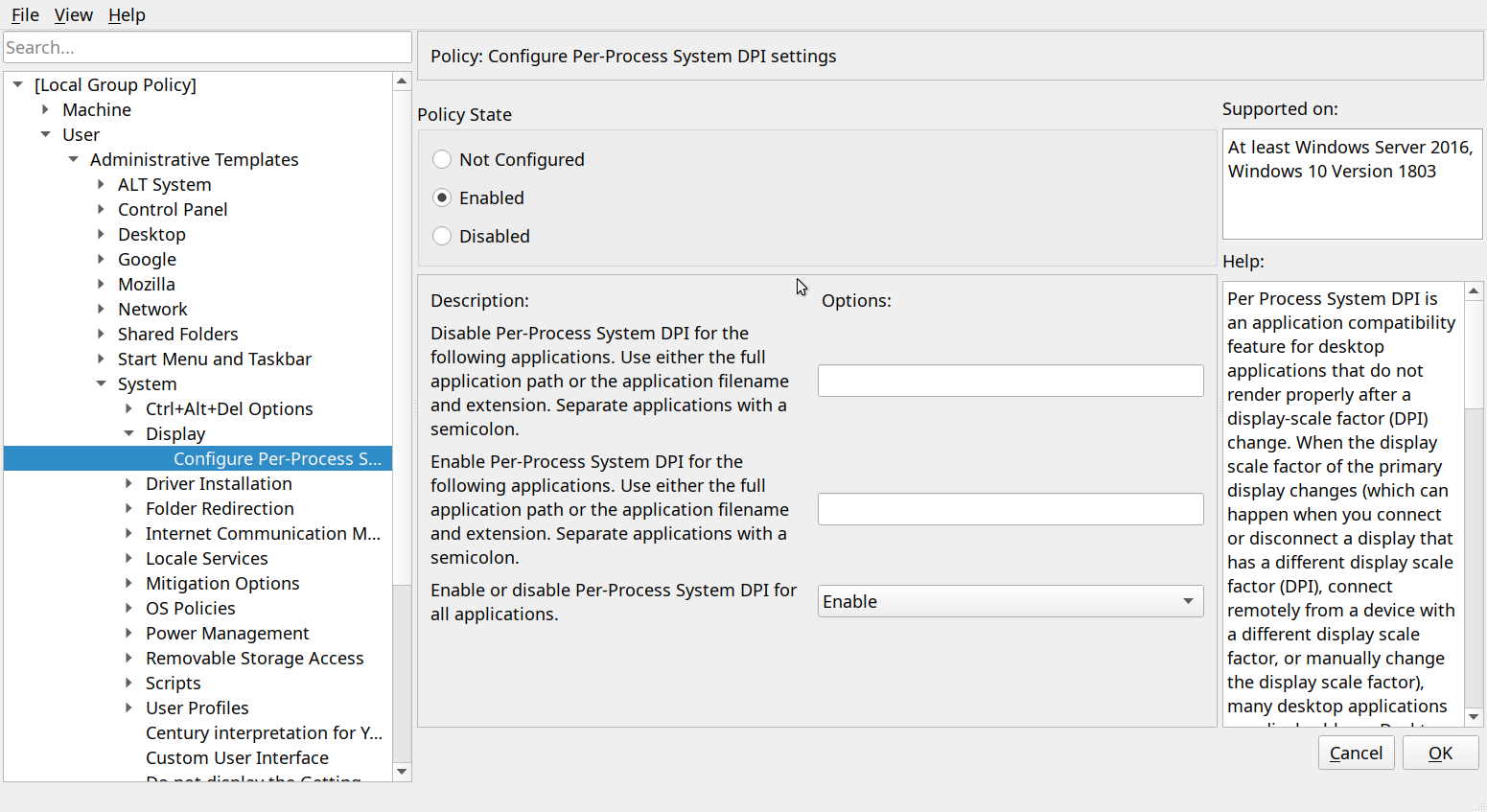Collapse the Local Group Policy root node

pos(17,84)
